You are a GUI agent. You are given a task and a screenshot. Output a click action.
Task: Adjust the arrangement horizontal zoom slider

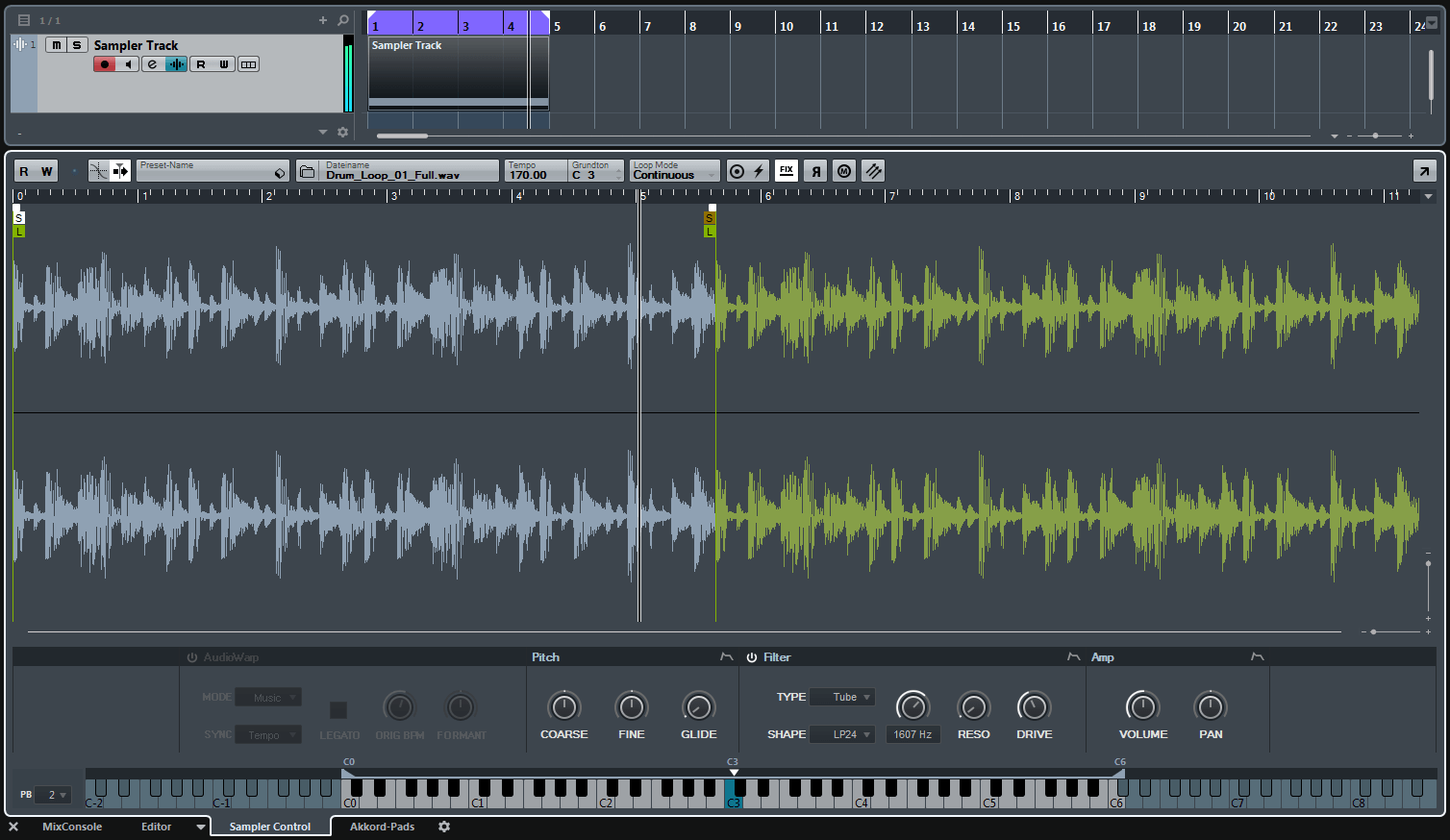(x=1376, y=136)
